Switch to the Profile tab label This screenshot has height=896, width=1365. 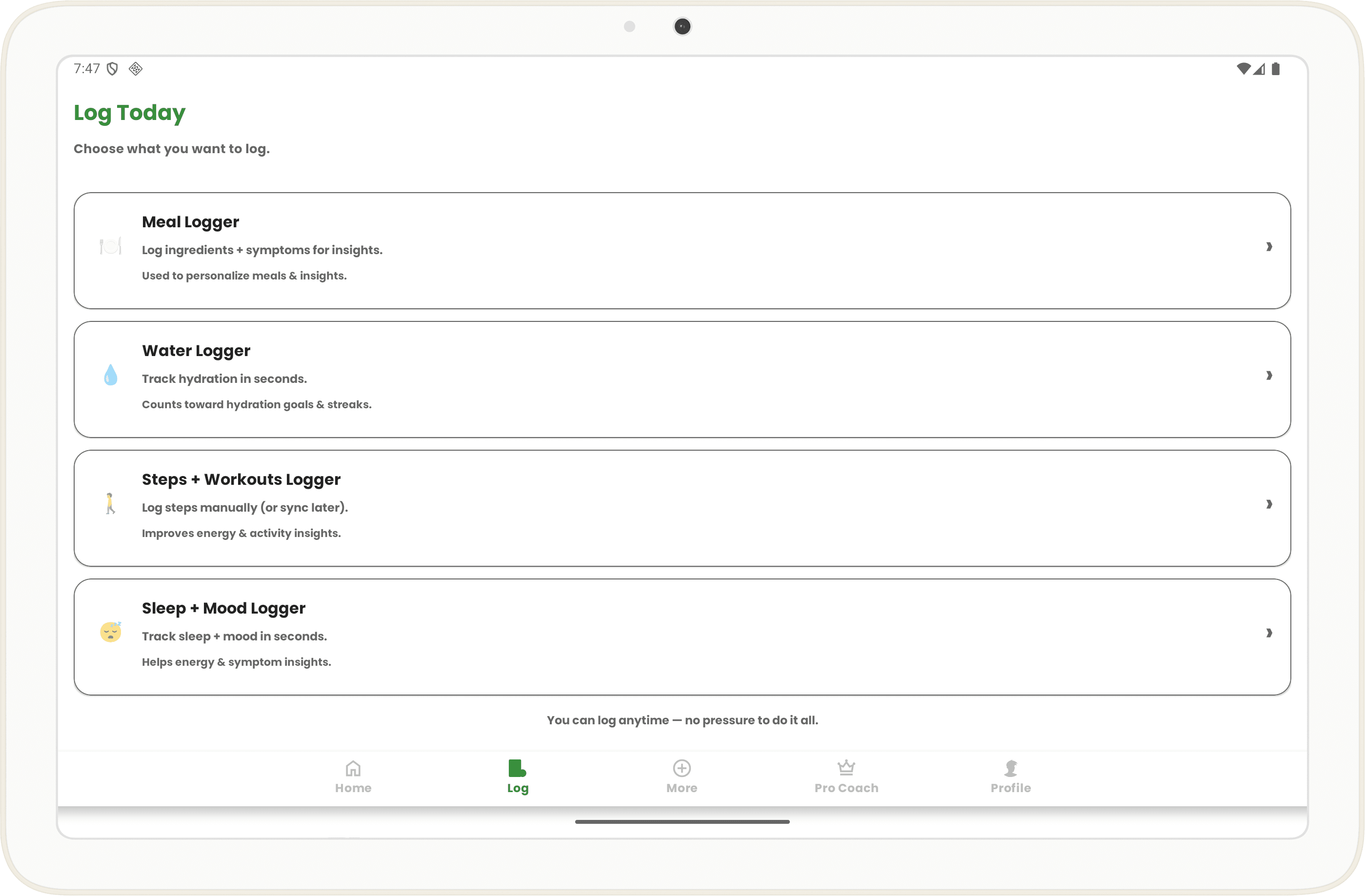tap(1010, 788)
